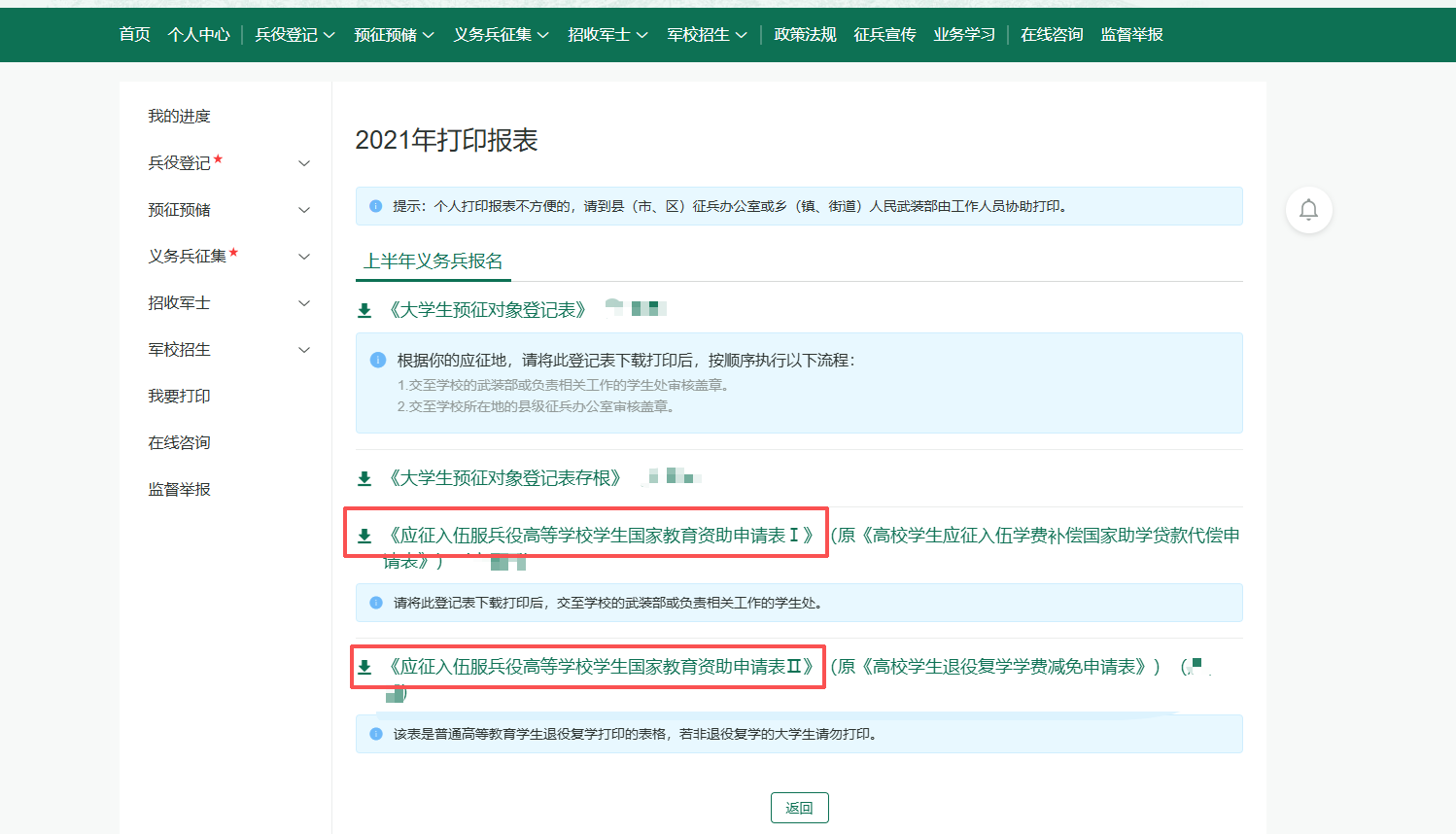Expand 招收军士 chevron in sidebar
Screen dimensions: 1456x834
(x=304, y=303)
